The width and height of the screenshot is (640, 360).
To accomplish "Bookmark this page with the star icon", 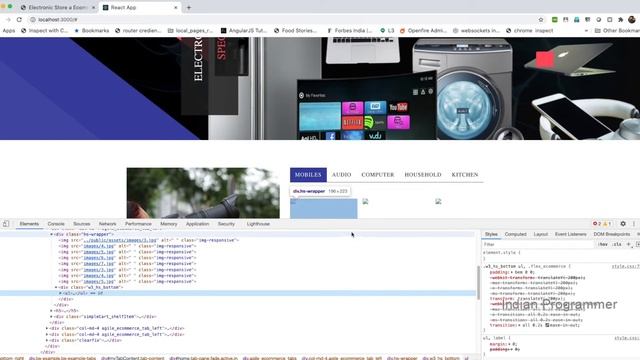I will 541,20.
